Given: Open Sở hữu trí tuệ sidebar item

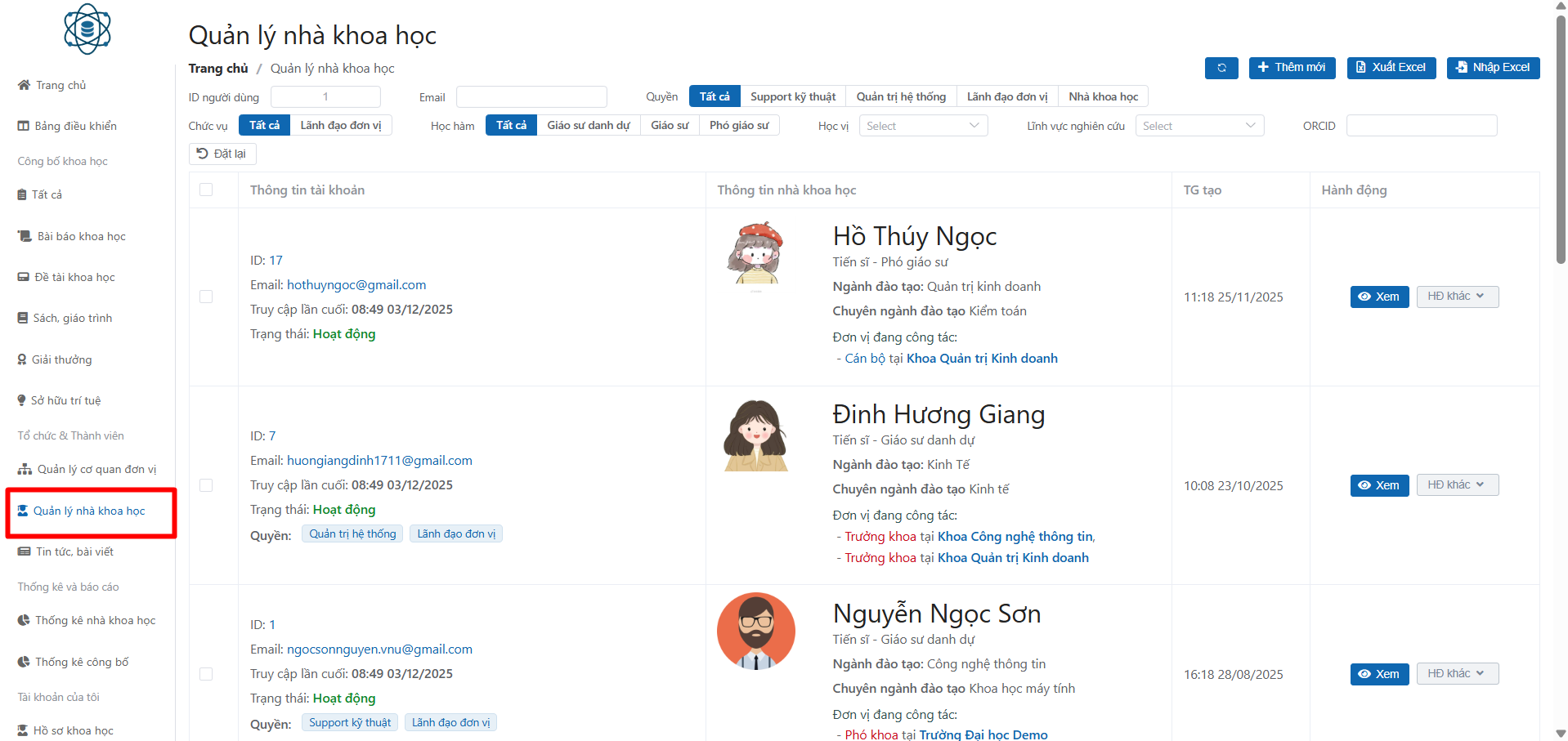Looking at the screenshot, I should click(65, 400).
